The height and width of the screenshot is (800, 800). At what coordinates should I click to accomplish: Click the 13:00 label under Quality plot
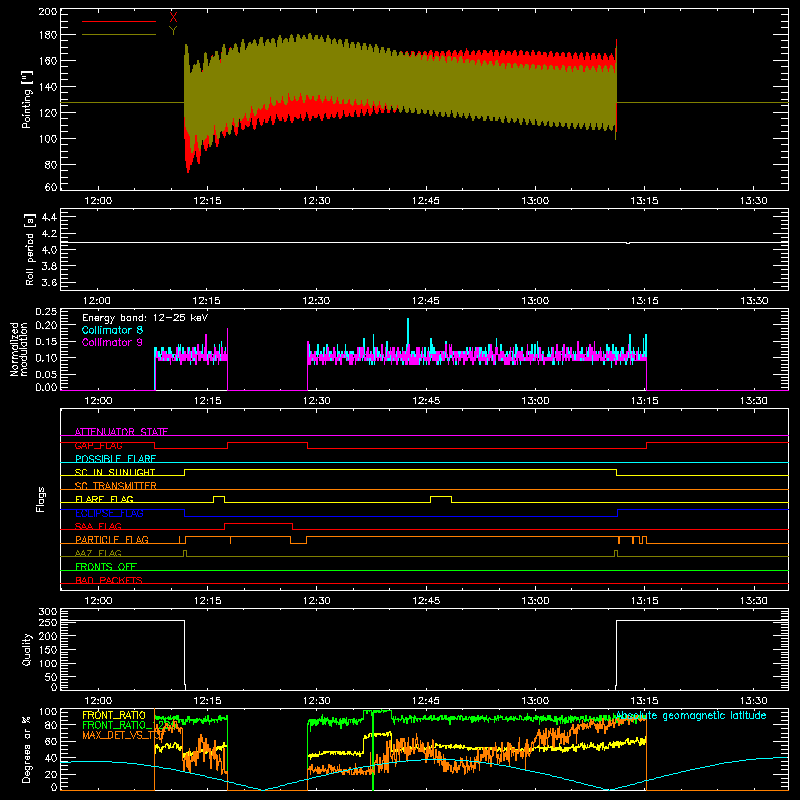[x=535, y=701]
